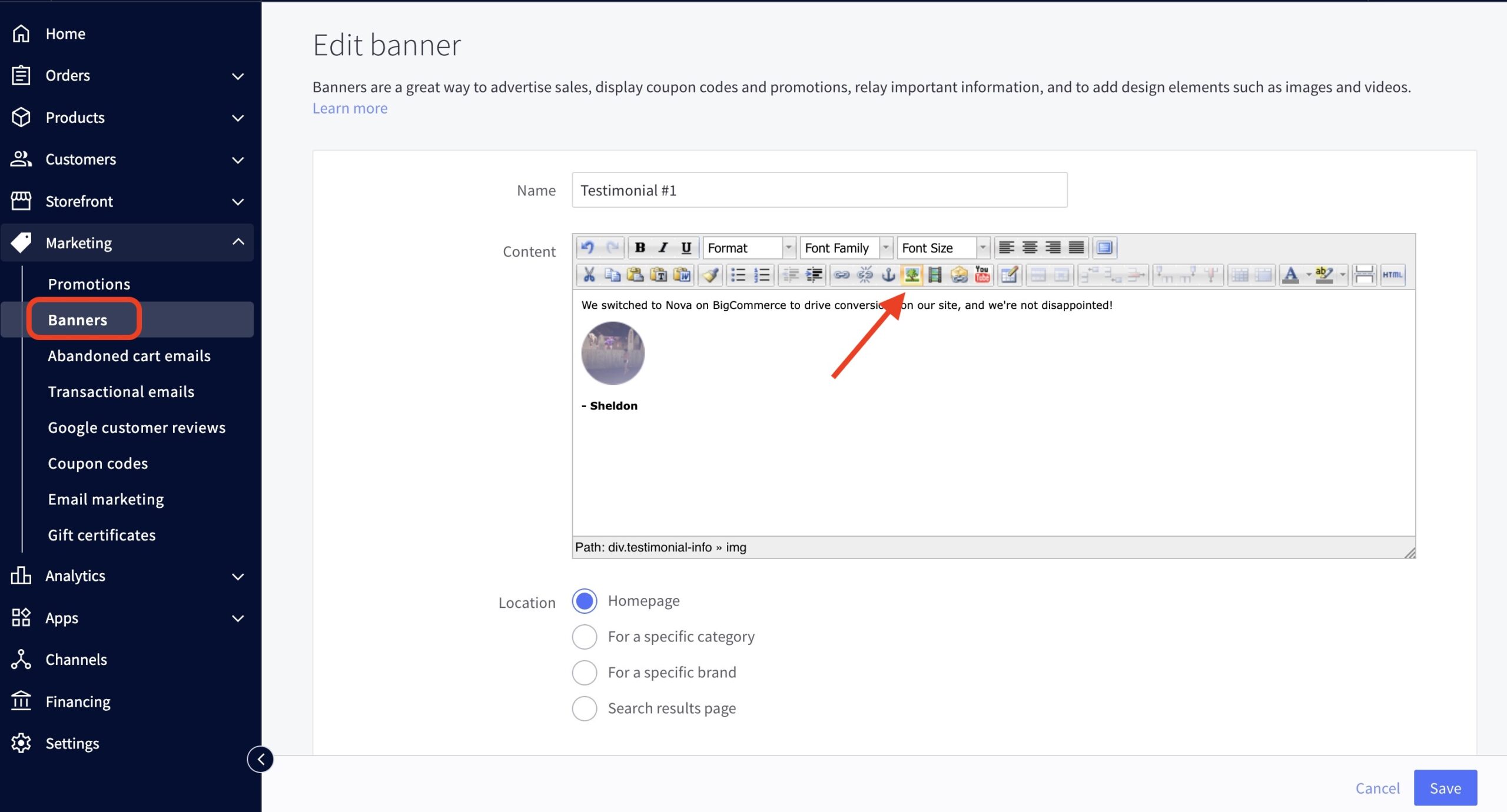The width and height of the screenshot is (1507, 812).
Task: Open Coupon codes in Marketing submenu
Action: [x=98, y=464]
